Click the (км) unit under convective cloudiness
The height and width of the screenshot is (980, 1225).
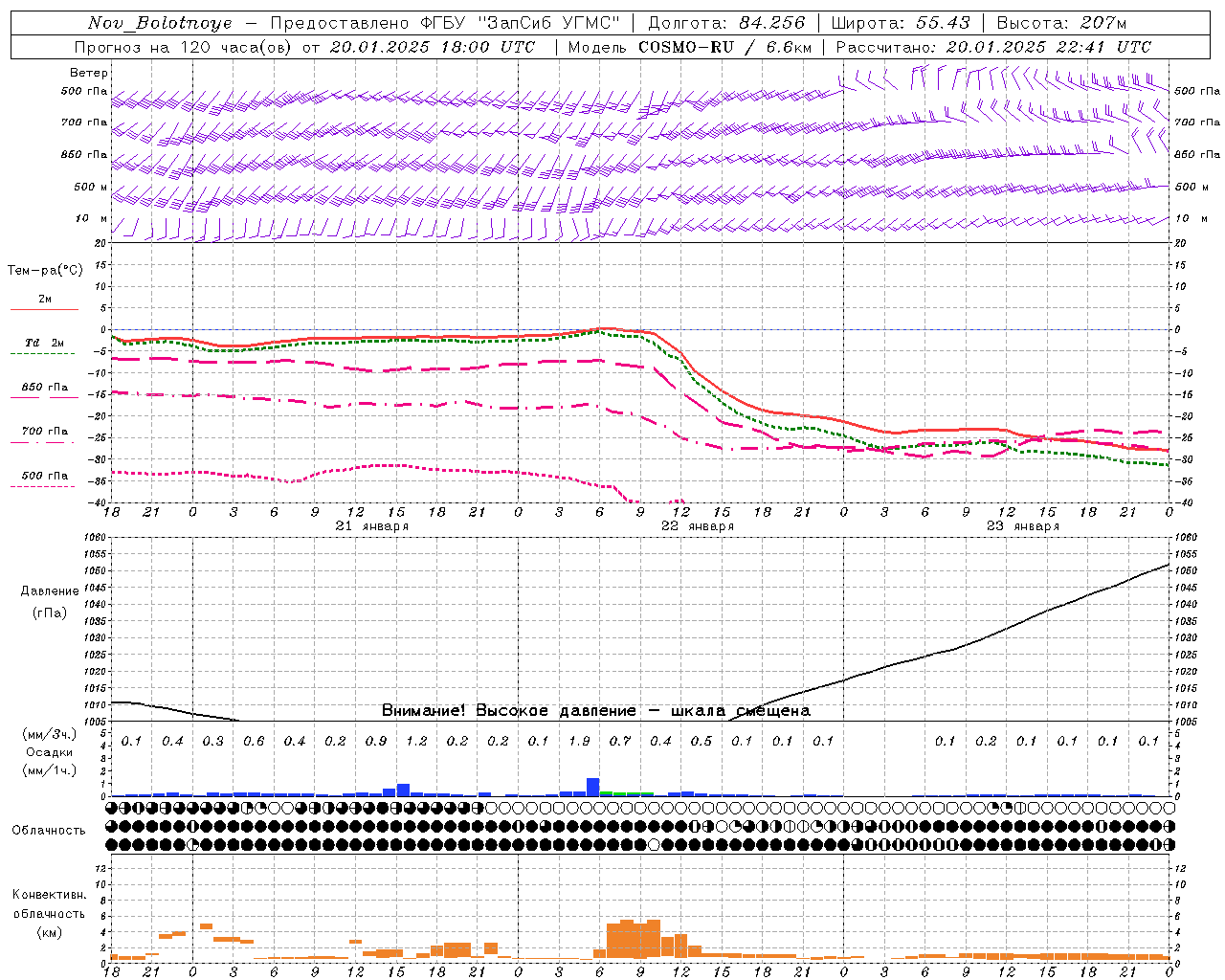(x=49, y=932)
